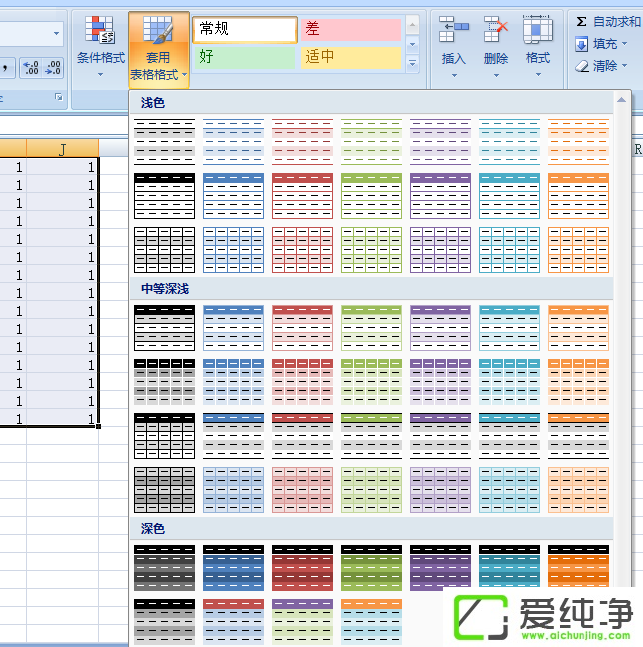Image resolution: width=643 pixels, height=647 pixels.
Task: Choose the purple gridded shaded style in 中等深浅 fourth row
Action: 440,490
